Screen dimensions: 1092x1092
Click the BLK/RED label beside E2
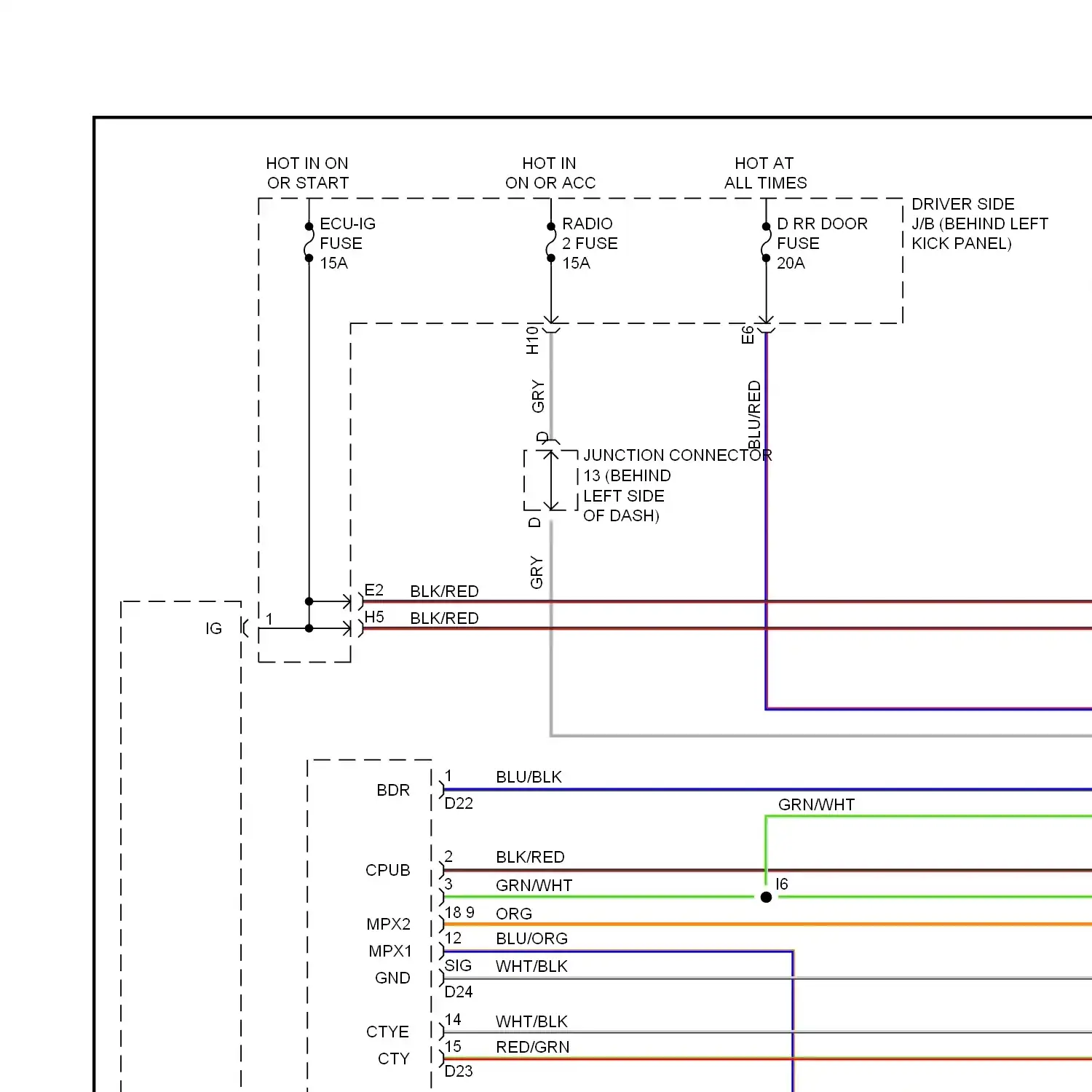444,591
